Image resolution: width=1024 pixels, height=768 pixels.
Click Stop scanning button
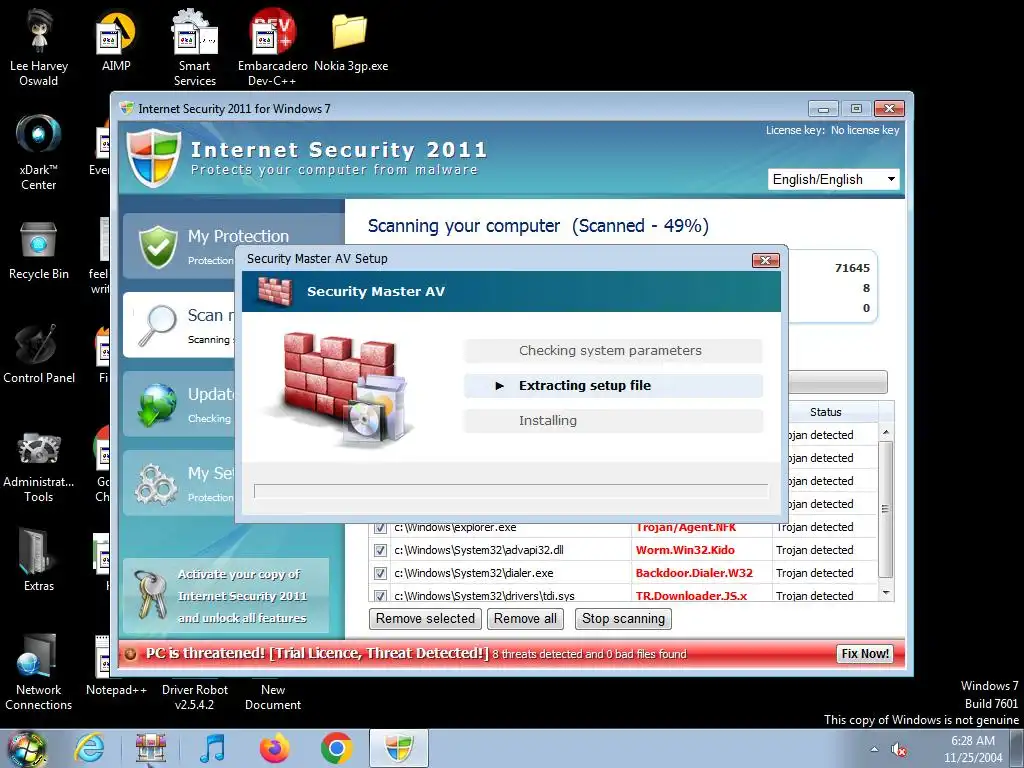[623, 618]
